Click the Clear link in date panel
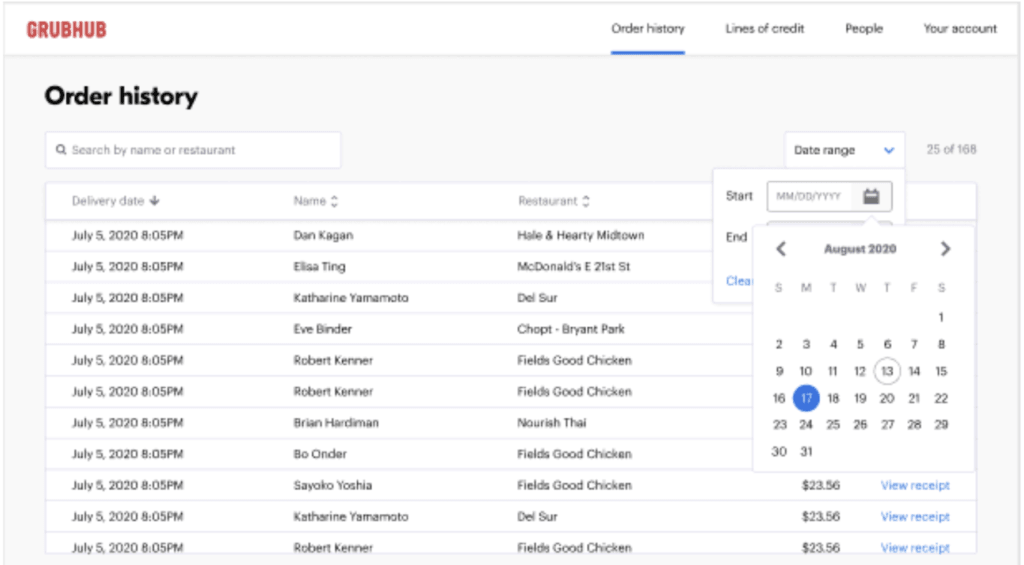 click(739, 281)
